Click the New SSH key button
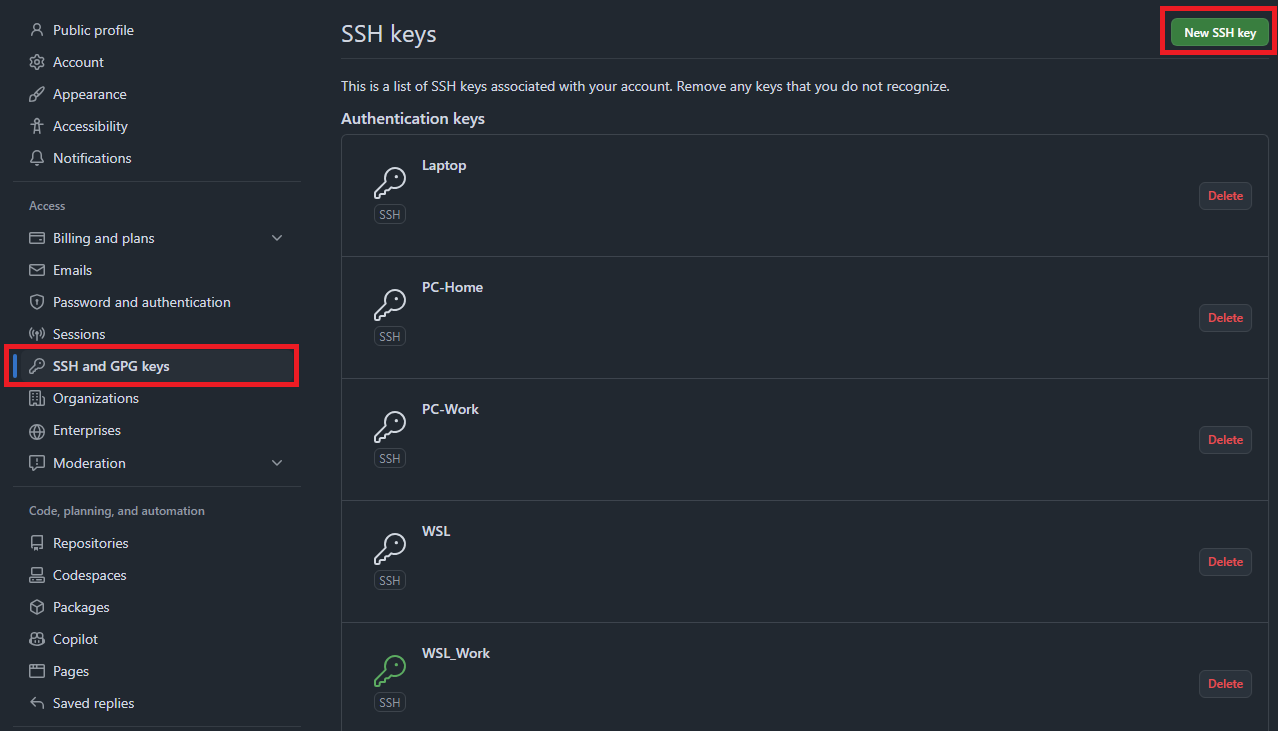The width and height of the screenshot is (1278, 731). (1220, 33)
